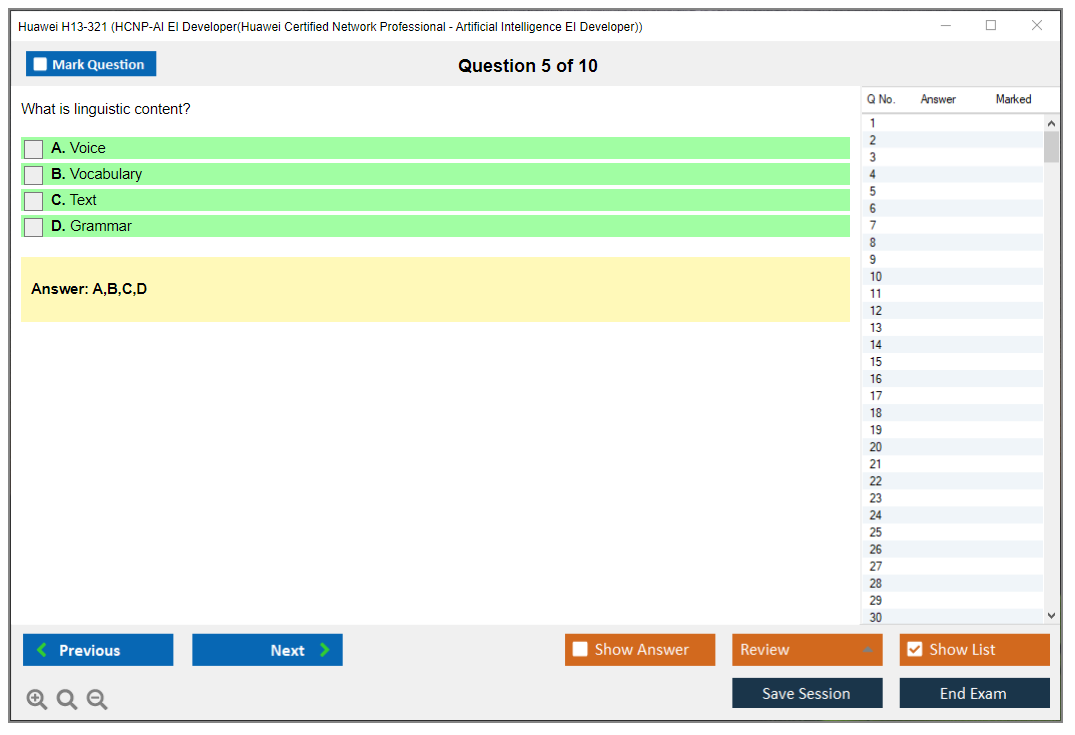Image resolution: width=1075 pixels, height=735 pixels.
Task: Select question 10 in the list
Action: tap(876, 277)
